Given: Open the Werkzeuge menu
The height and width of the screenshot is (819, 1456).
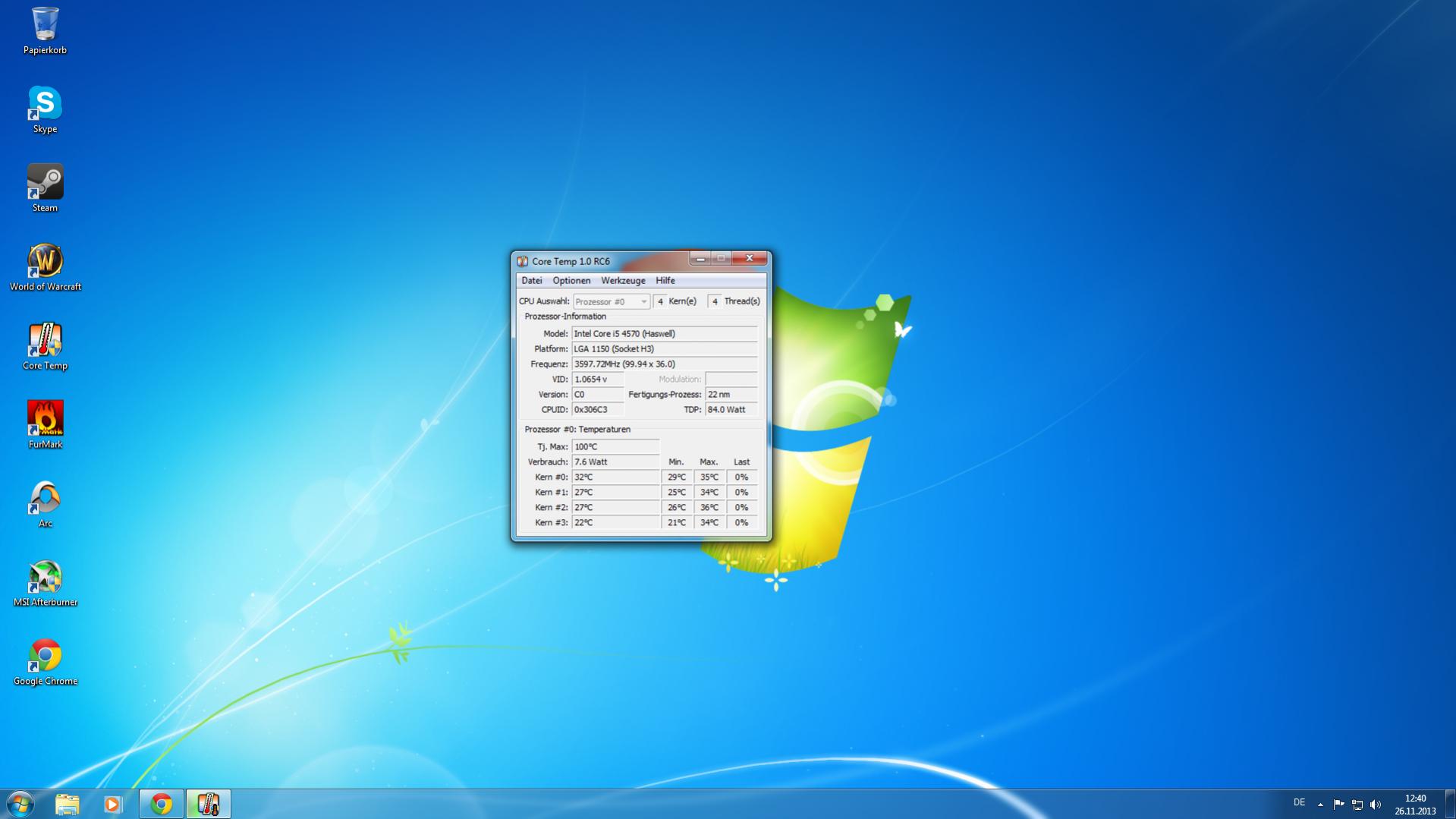Looking at the screenshot, I should click(x=623, y=281).
